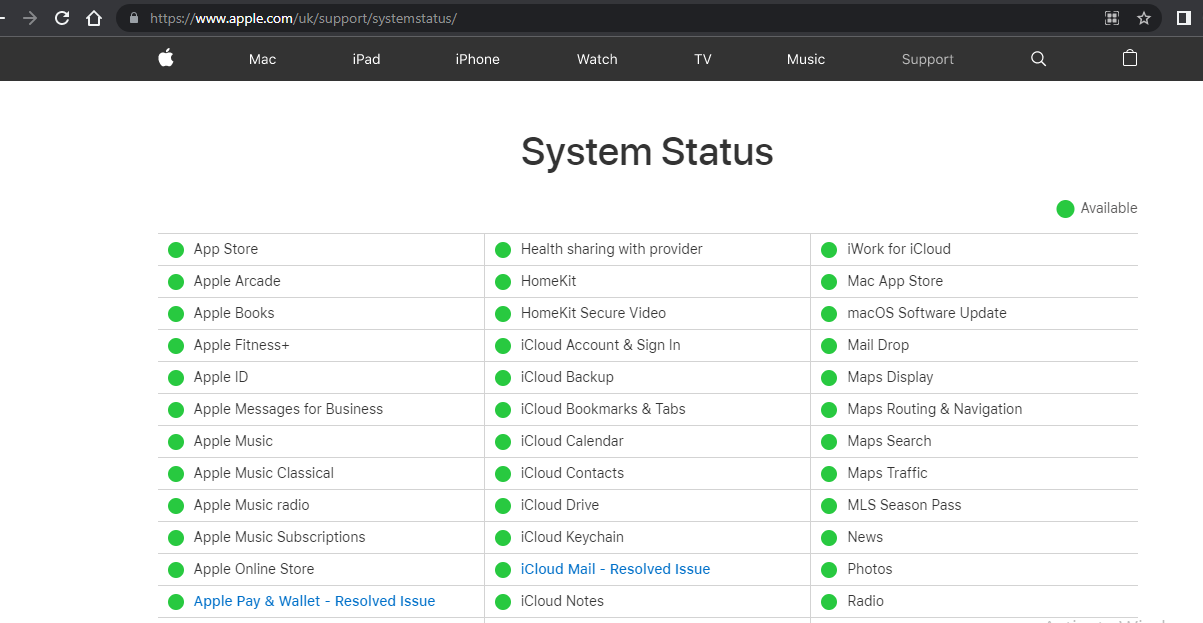Select iCloud Bookmarks & Tabs text
This screenshot has height=623, width=1203.
pos(603,409)
